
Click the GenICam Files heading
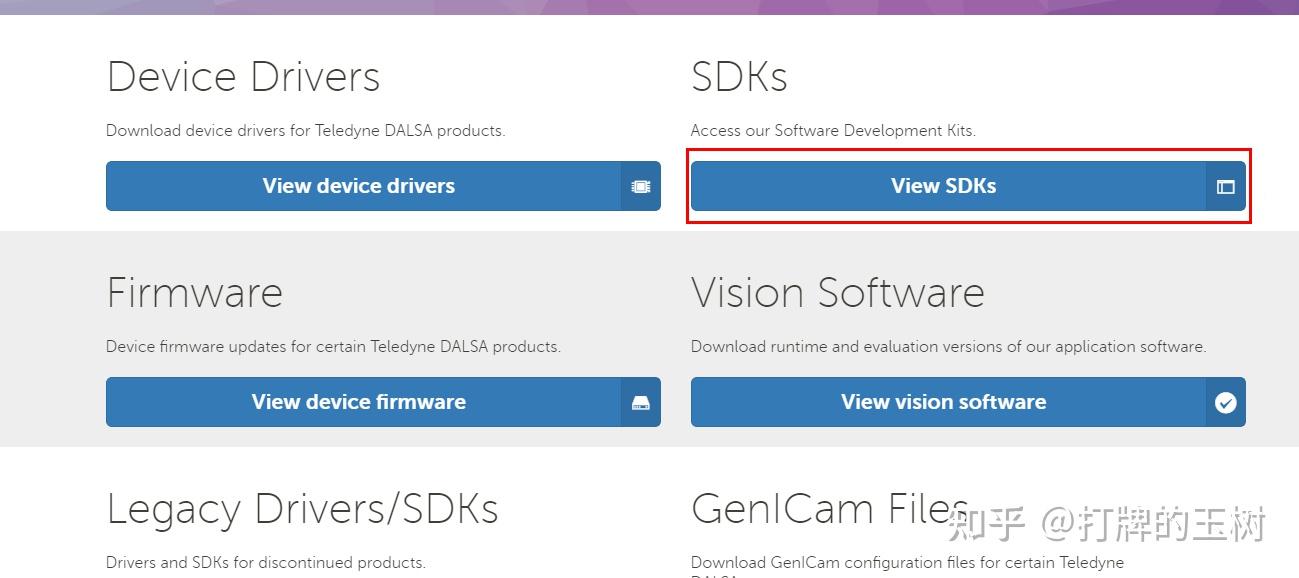830,509
